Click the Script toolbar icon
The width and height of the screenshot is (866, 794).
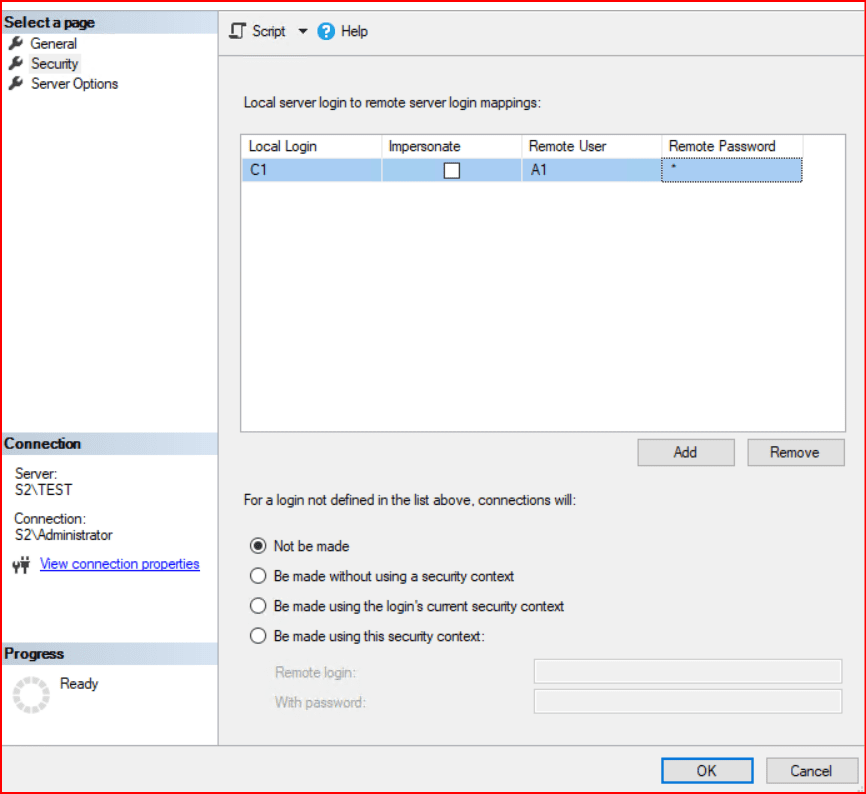coord(237,31)
